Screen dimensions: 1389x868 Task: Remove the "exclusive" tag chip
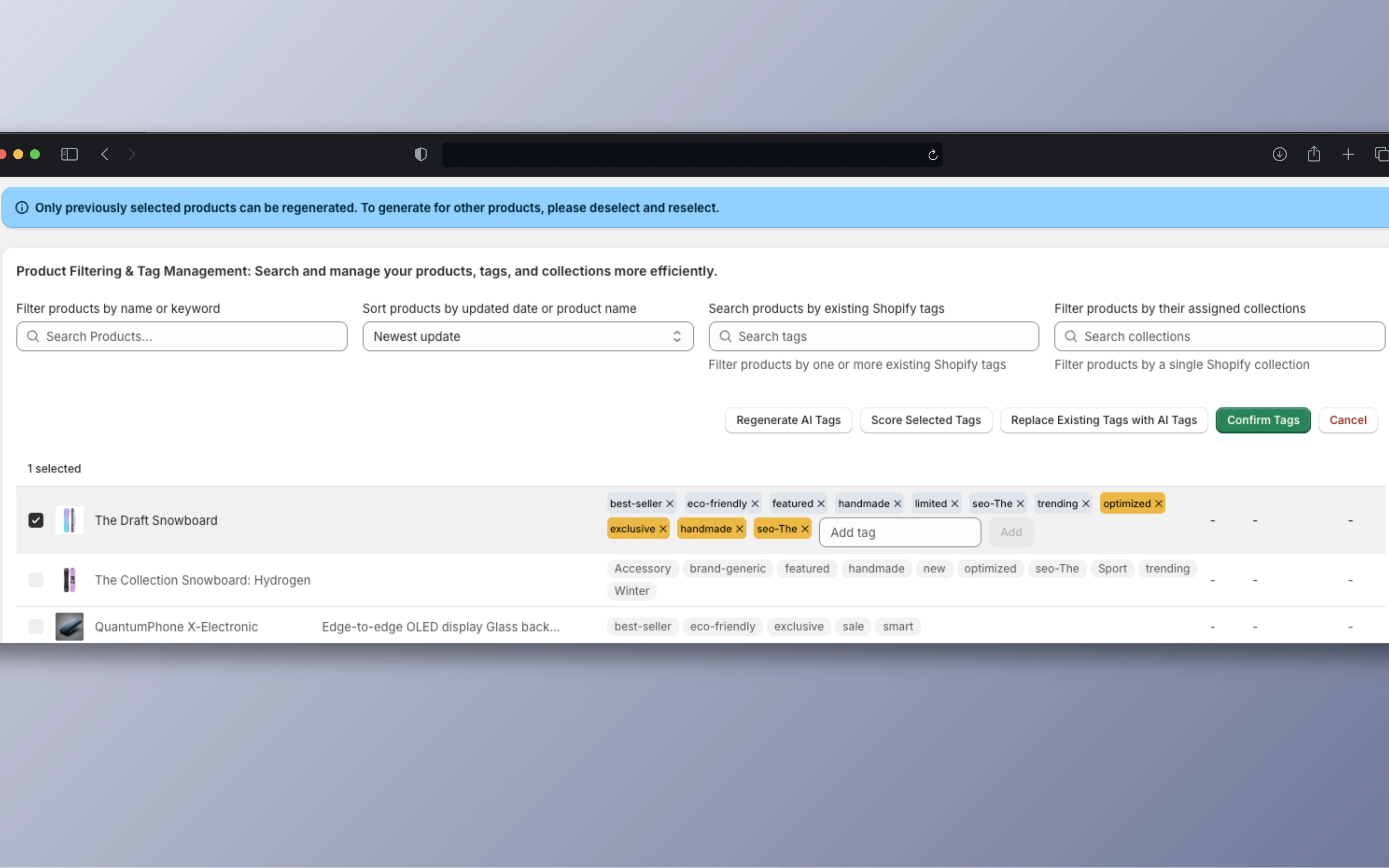point(662,529)
